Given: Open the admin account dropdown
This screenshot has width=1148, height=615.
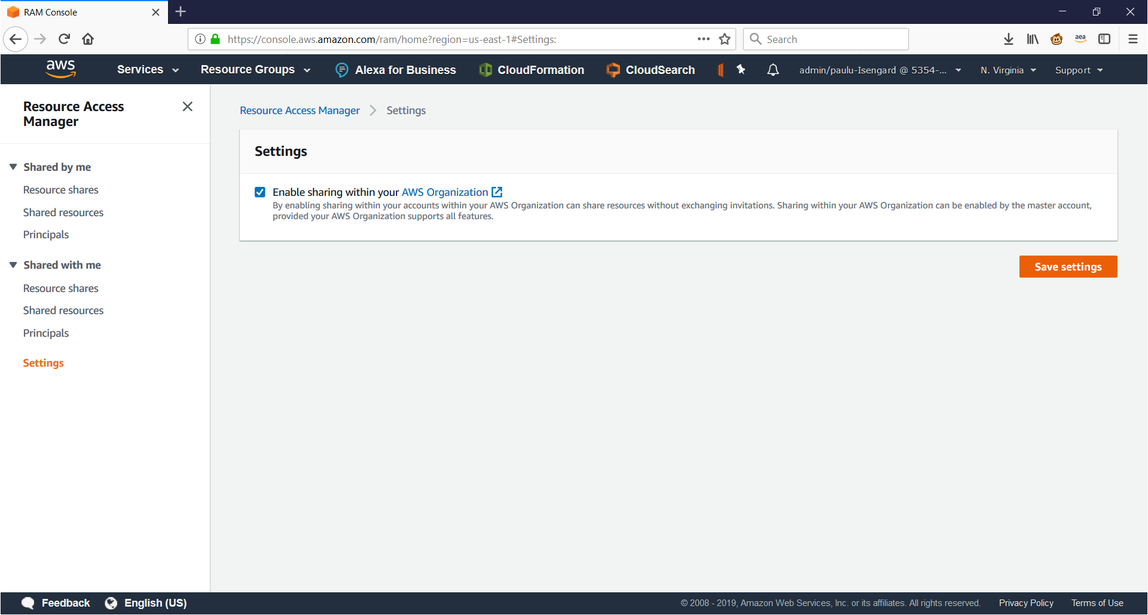Looking at the screenshot, I should tap(880, 70).
